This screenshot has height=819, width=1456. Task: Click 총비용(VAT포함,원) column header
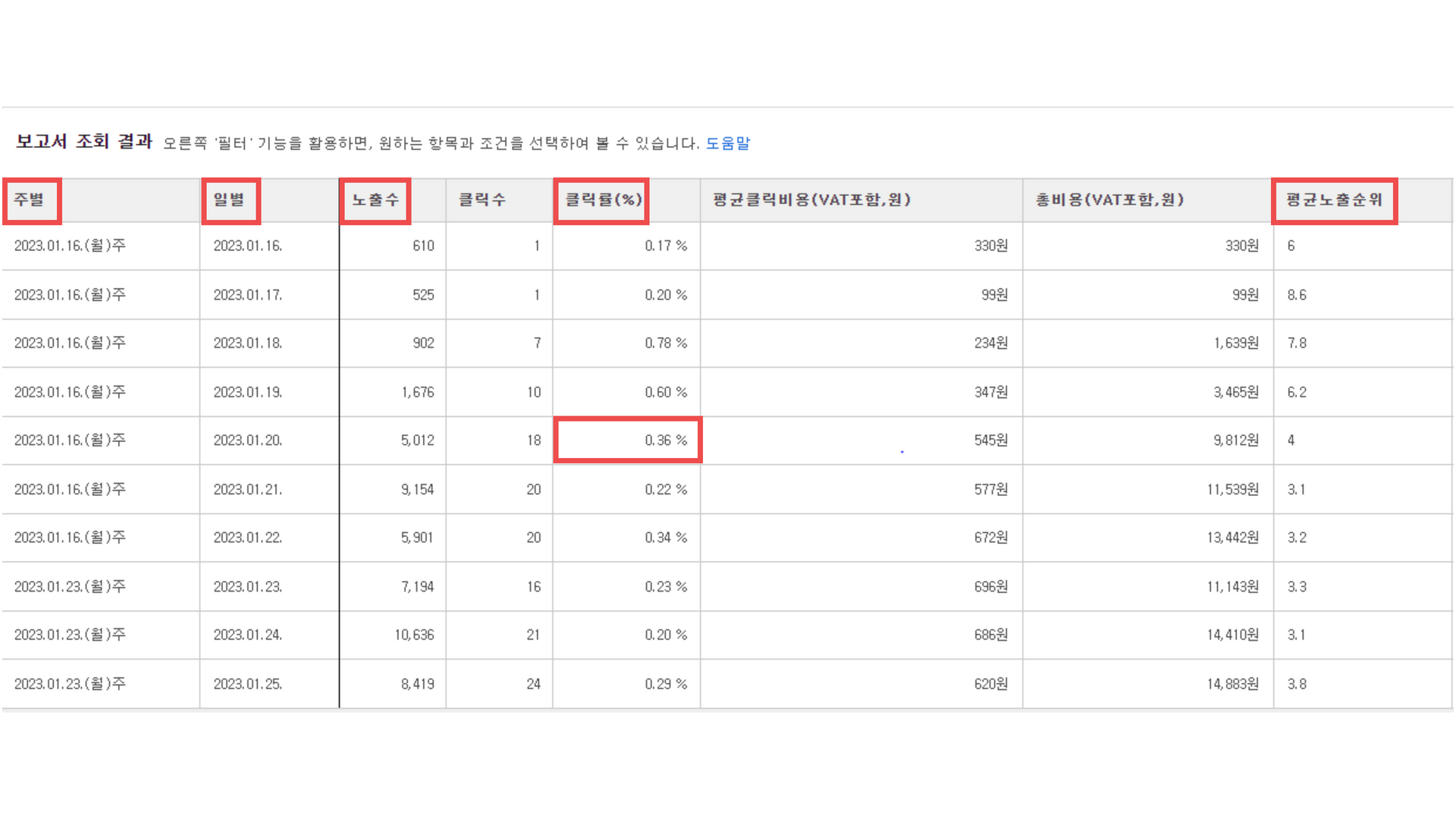(1109, 200)
